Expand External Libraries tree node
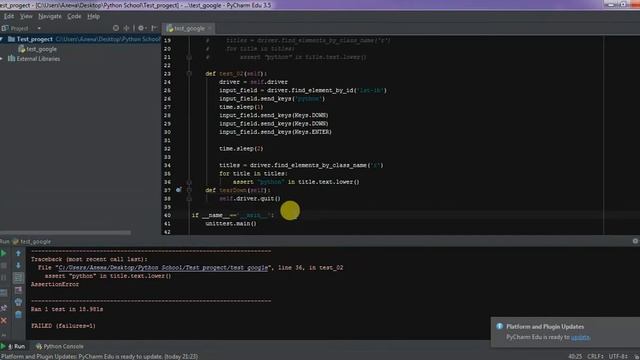Viewport: 640px width, 360px height. [x=2, y=59]
